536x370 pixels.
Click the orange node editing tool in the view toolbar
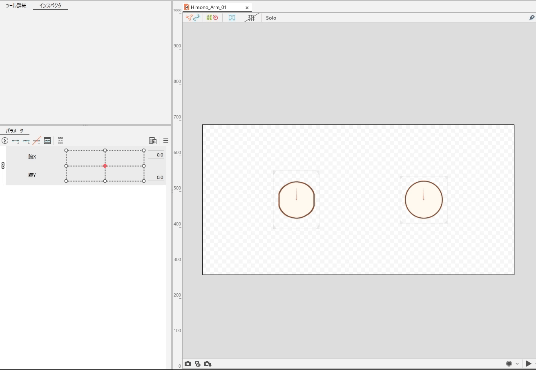(189, 17)
